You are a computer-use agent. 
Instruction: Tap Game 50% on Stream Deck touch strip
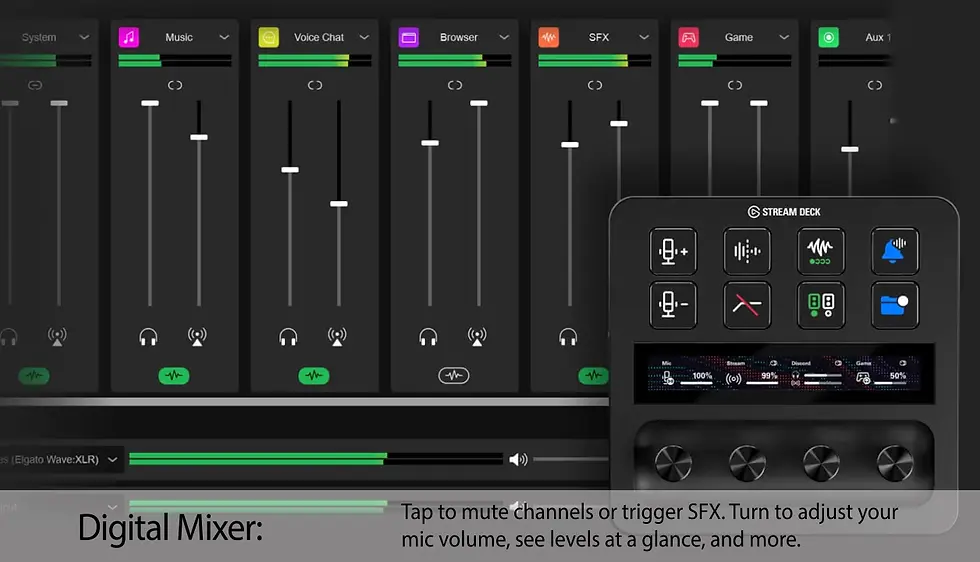click(882, 374)
